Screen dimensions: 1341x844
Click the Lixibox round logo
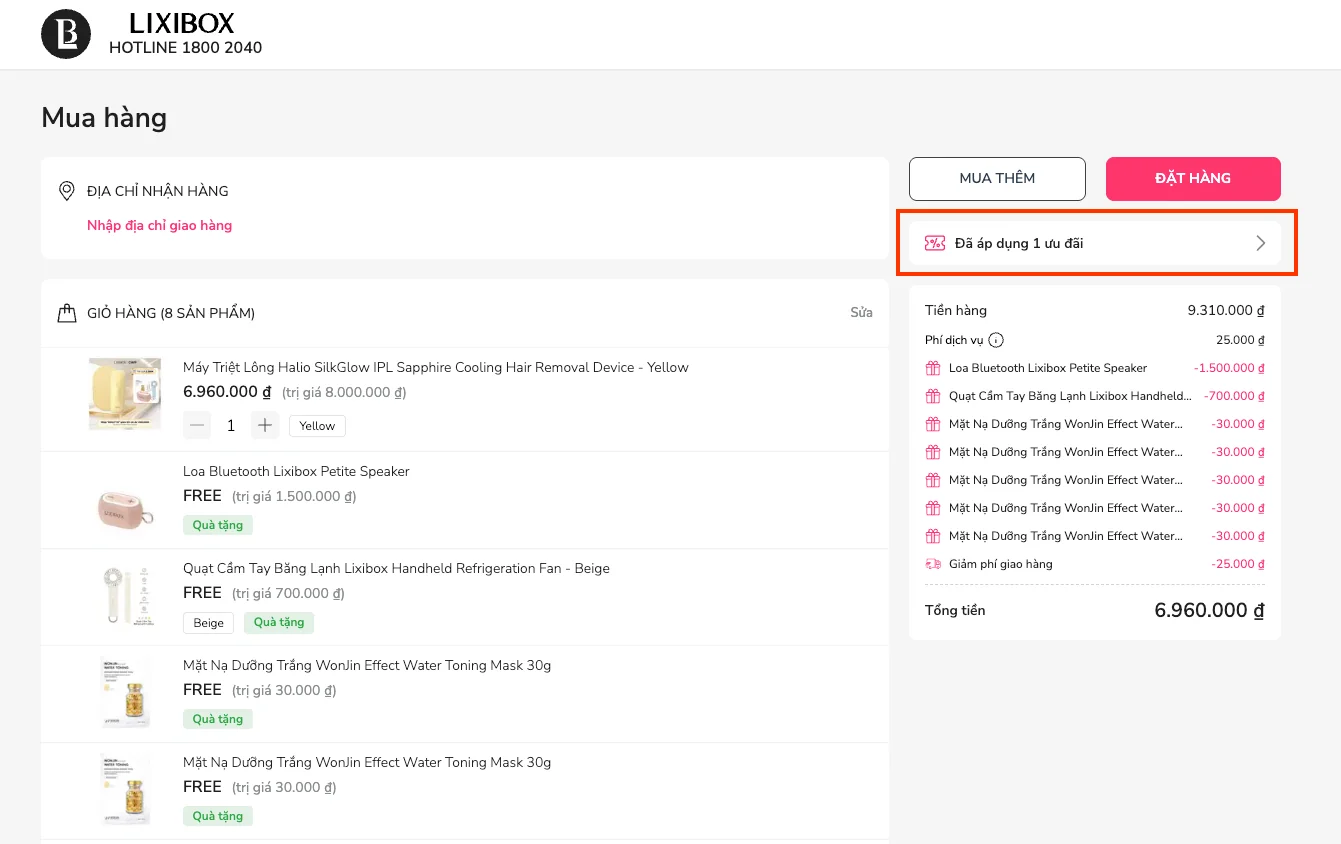(66, 34)
